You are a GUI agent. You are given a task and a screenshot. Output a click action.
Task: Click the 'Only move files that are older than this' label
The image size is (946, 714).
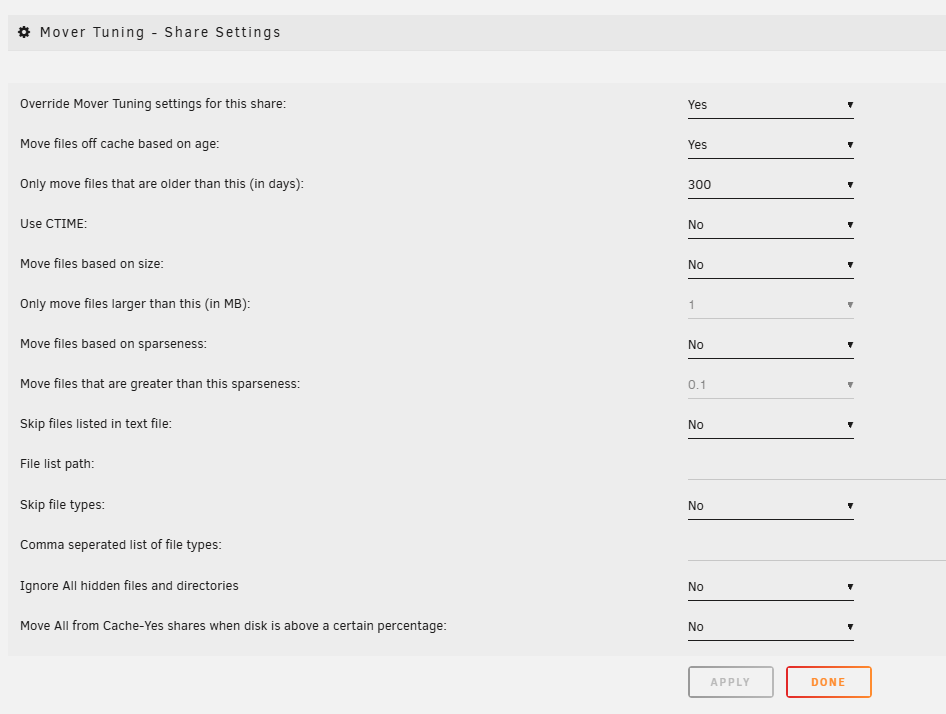(x=162, y=184)
